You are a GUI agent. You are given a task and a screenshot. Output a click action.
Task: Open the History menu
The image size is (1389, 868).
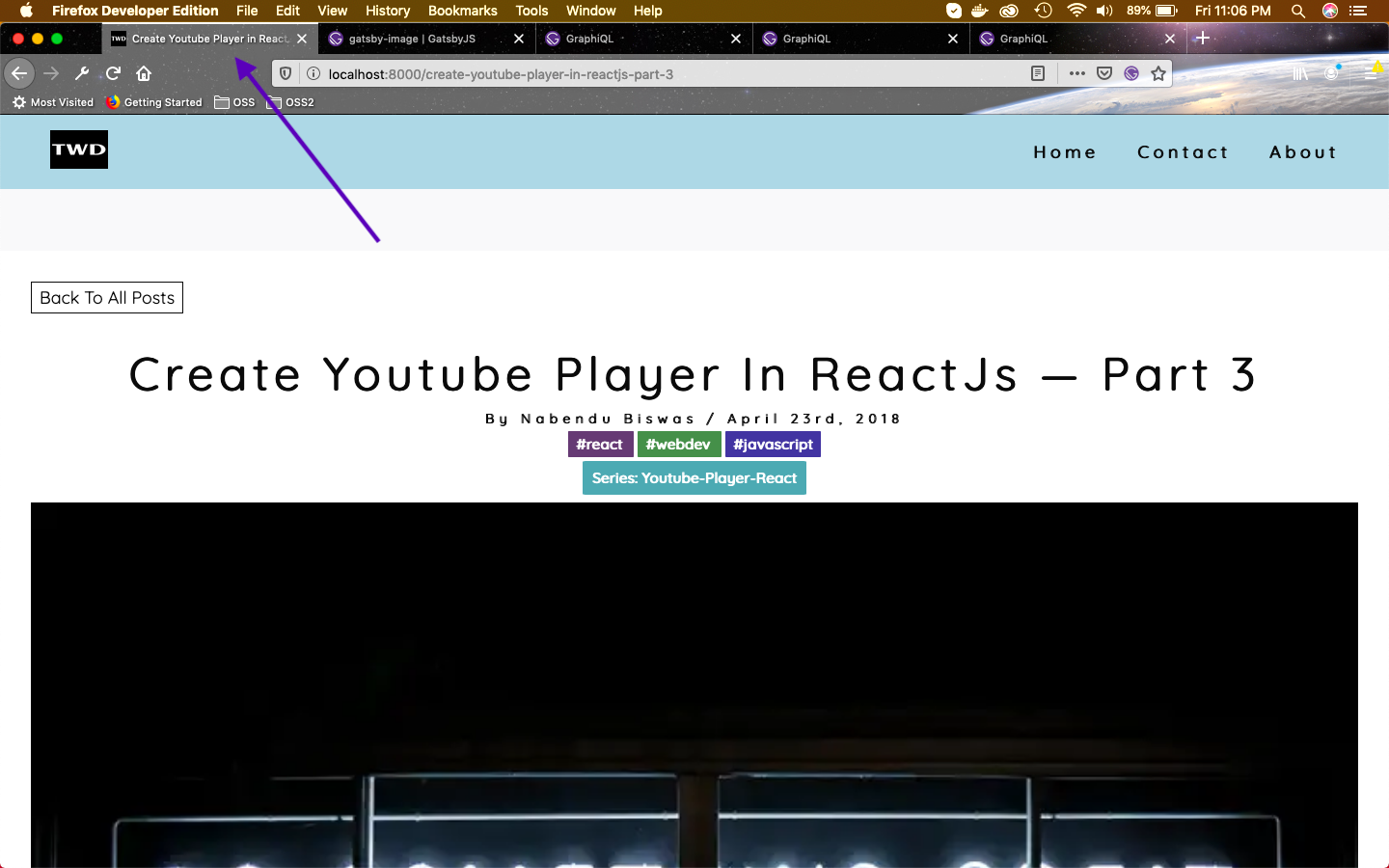[388, 11]
